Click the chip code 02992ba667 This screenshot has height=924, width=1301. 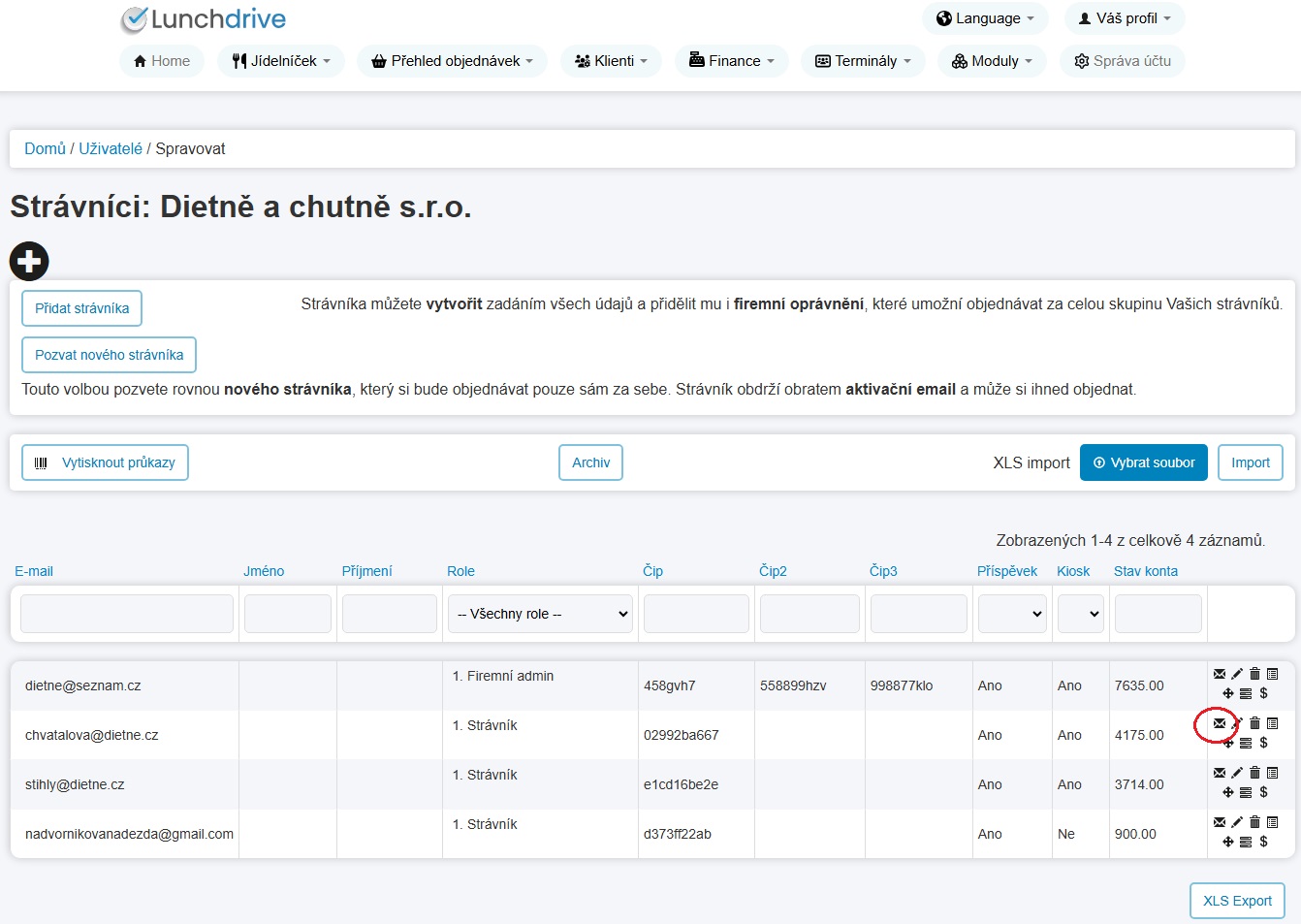point(682,735)
